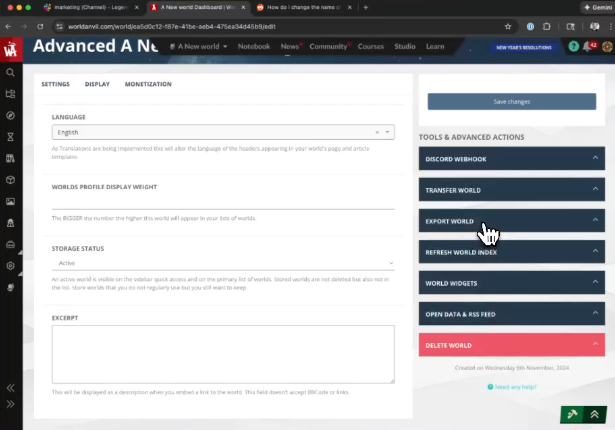Open the Storage Status dropdown
Viewport: 615px width, 430px height.
tap(223, 263)
